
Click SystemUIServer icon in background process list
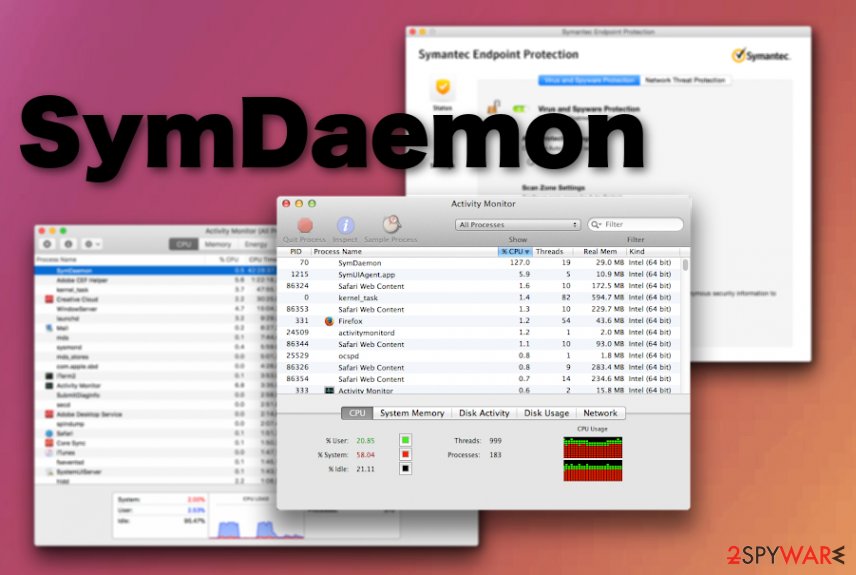point(49,472)
